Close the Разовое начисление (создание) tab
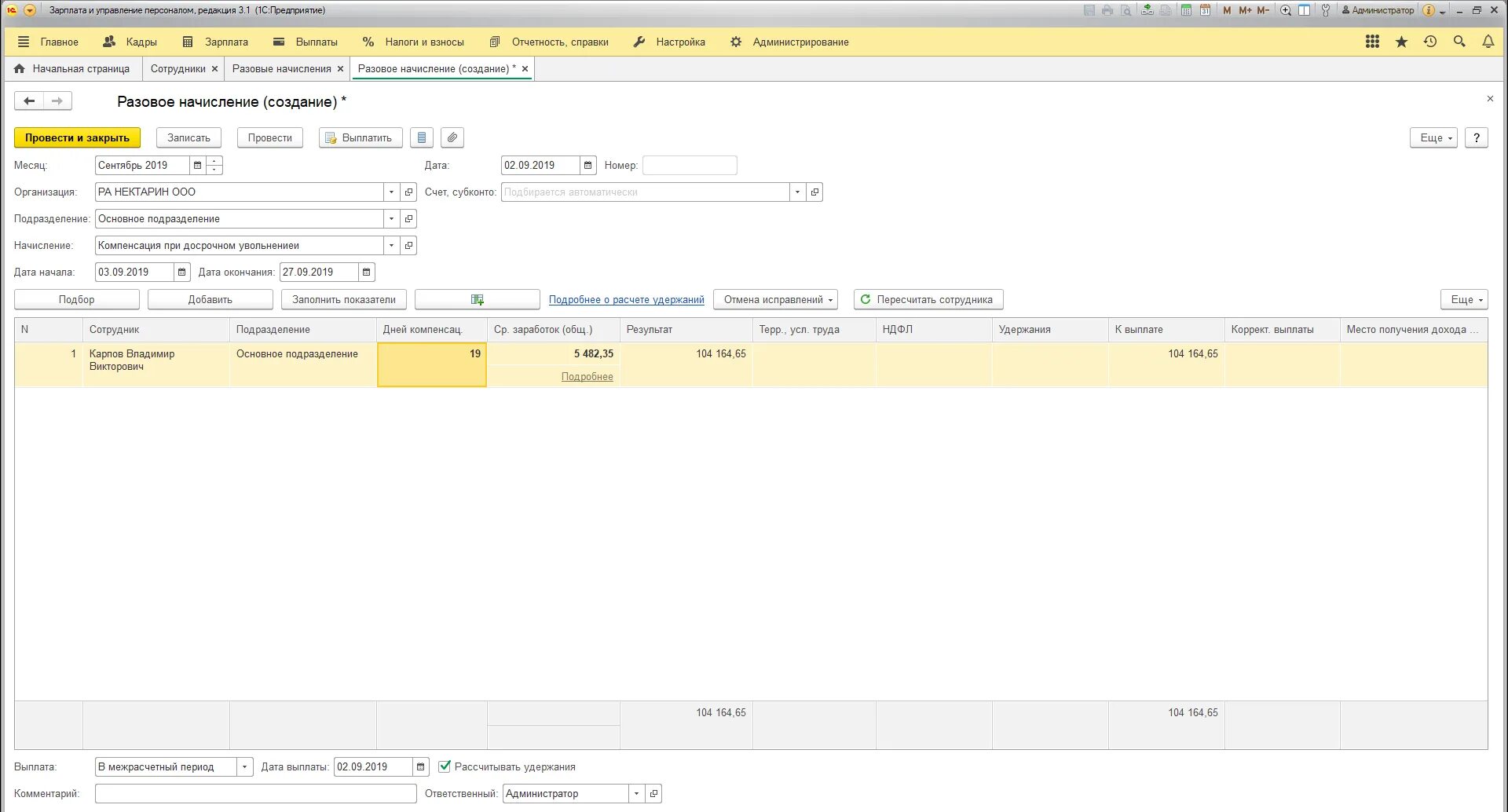 point(525,68)
